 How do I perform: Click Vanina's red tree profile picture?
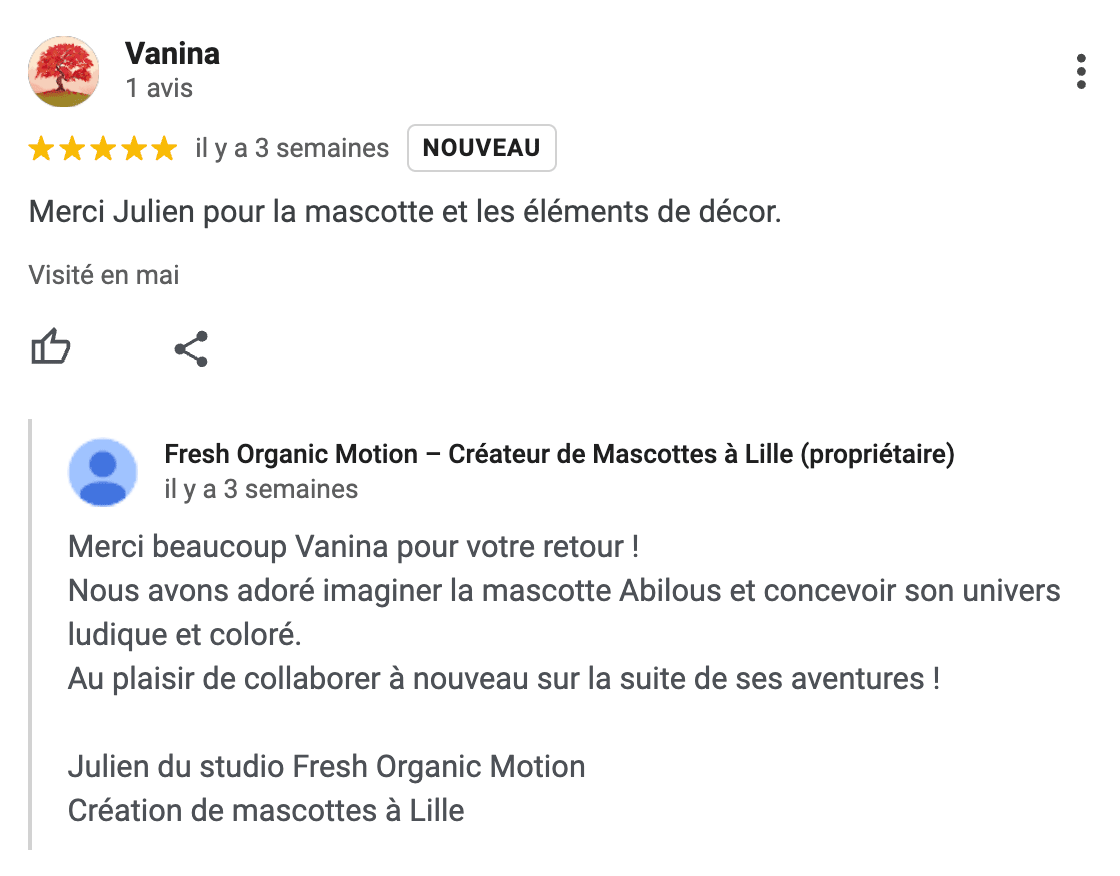[x=64, y=71]
